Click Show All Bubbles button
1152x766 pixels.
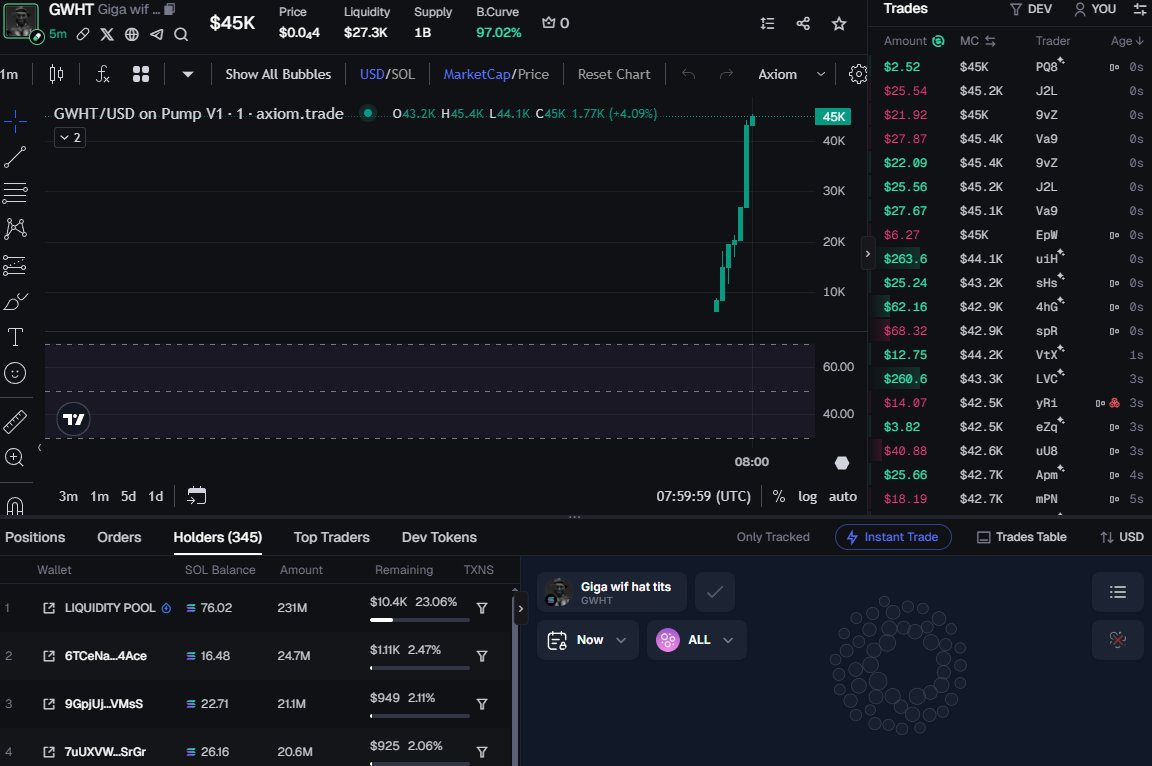point(278,74)
